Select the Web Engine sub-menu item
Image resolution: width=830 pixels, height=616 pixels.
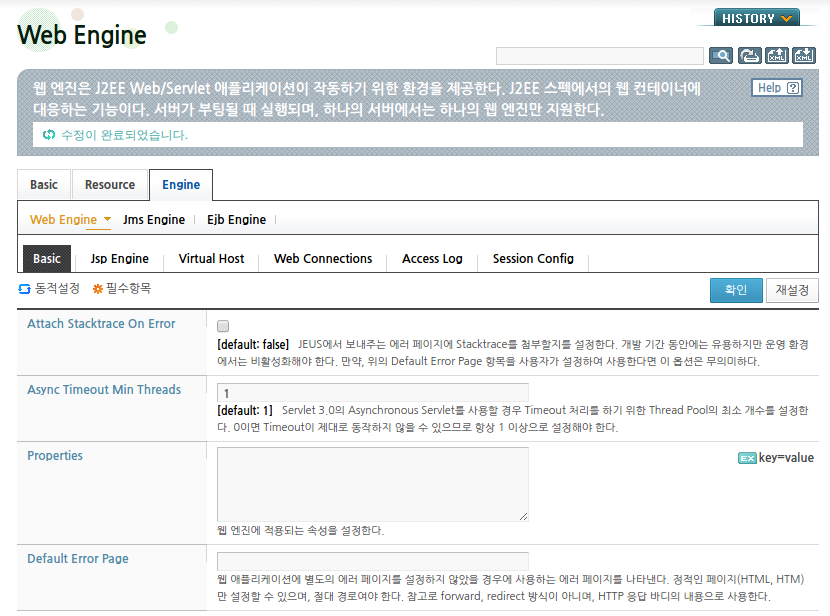click(x=64, y=220)
